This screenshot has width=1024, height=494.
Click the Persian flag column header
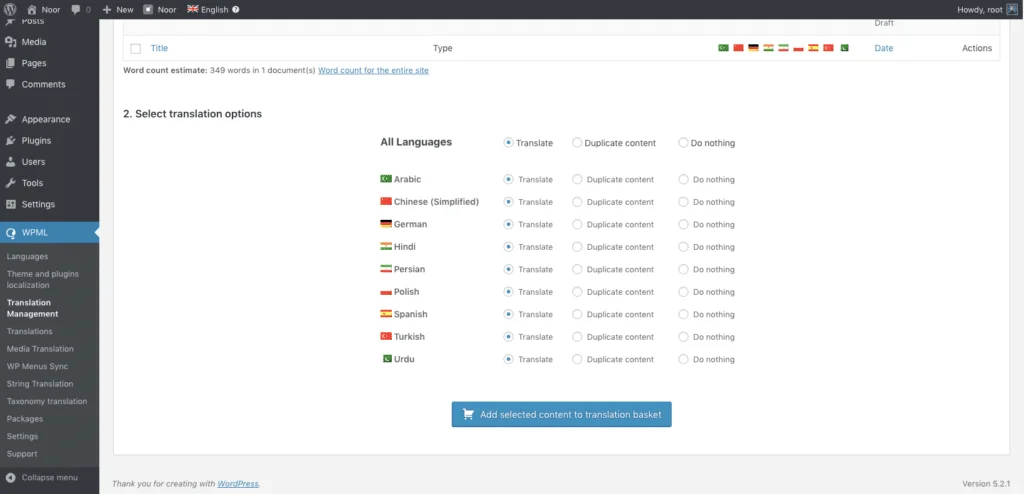point(783,48)
